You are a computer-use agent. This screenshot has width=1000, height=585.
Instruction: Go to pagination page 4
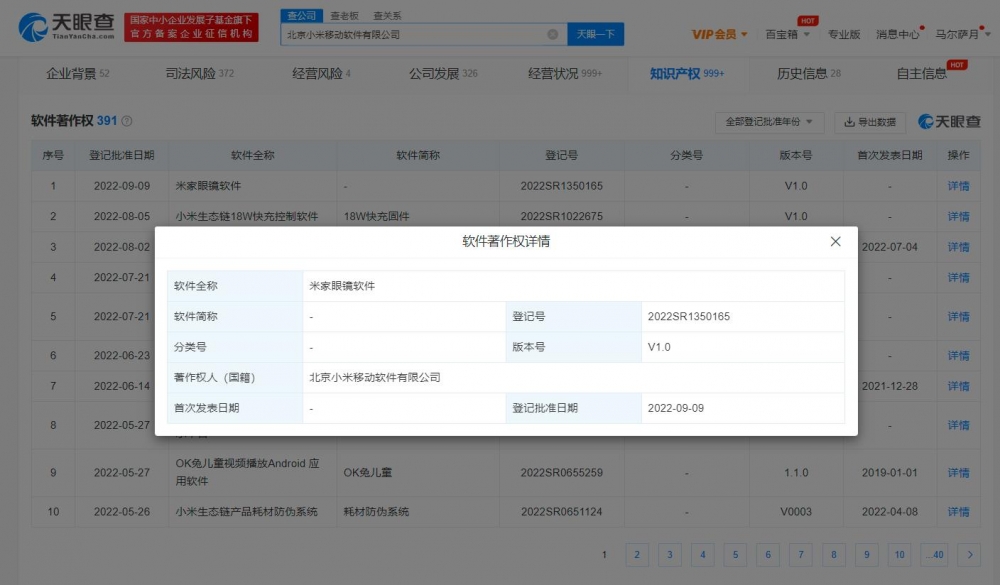(702, 555)
